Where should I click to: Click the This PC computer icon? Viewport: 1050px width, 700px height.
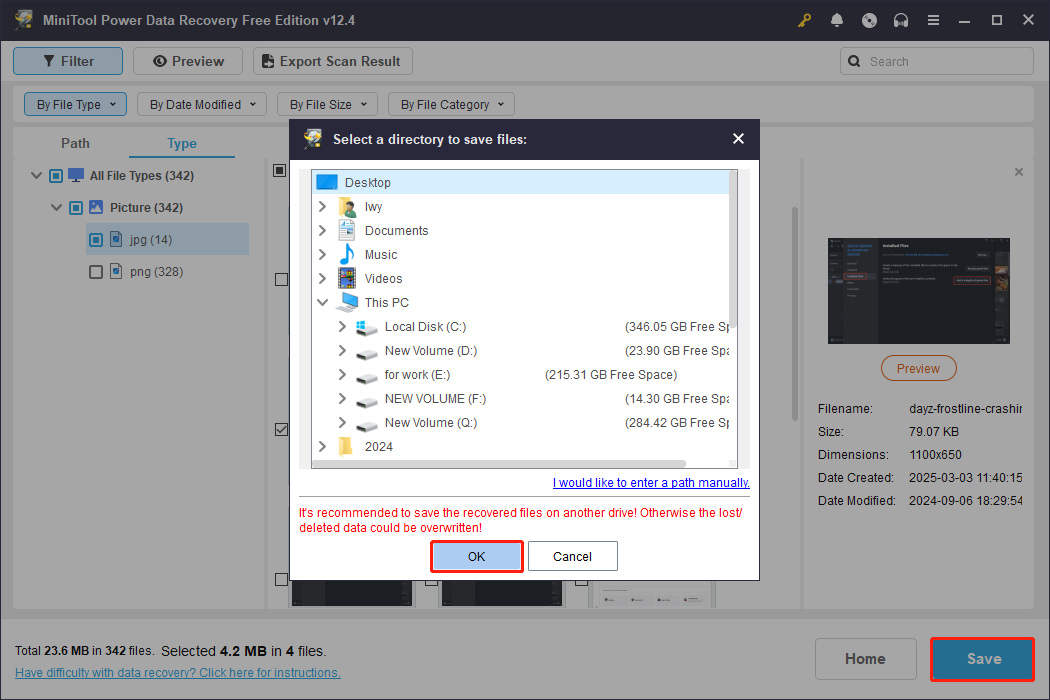[347, 302]
